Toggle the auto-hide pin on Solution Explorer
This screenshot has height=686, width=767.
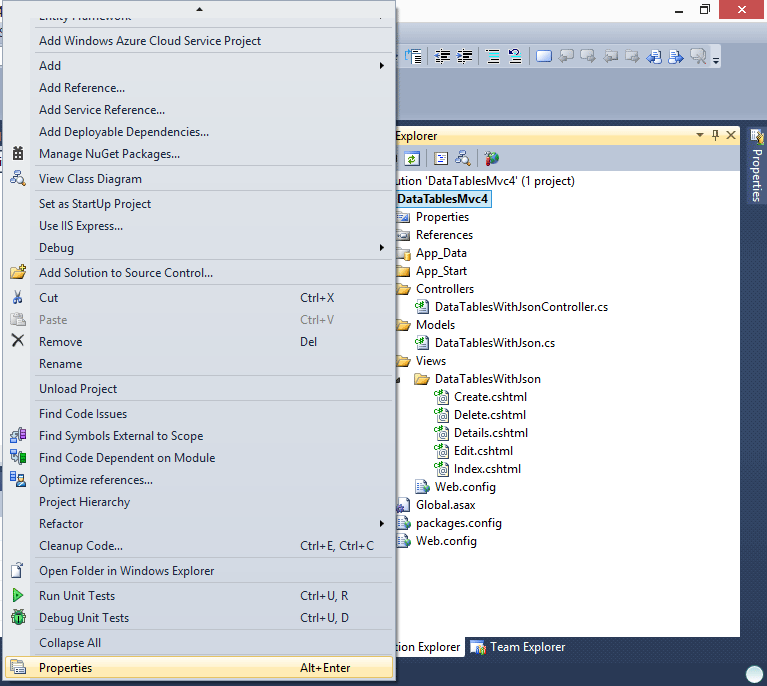tap(715, 135)
